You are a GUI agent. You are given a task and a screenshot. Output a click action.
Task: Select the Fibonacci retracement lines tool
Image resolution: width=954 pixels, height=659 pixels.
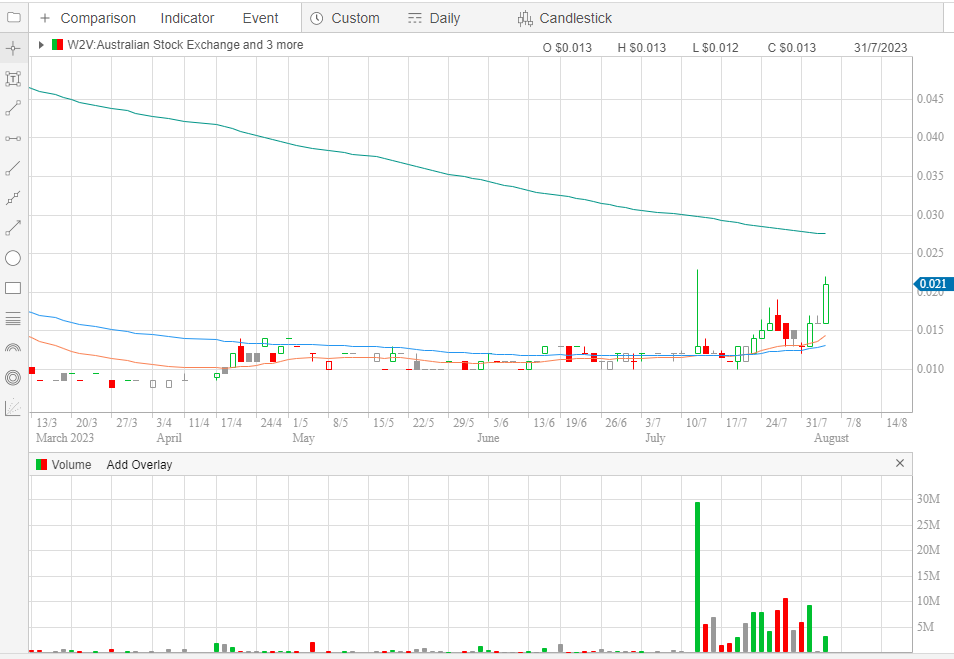click(13, 318)
